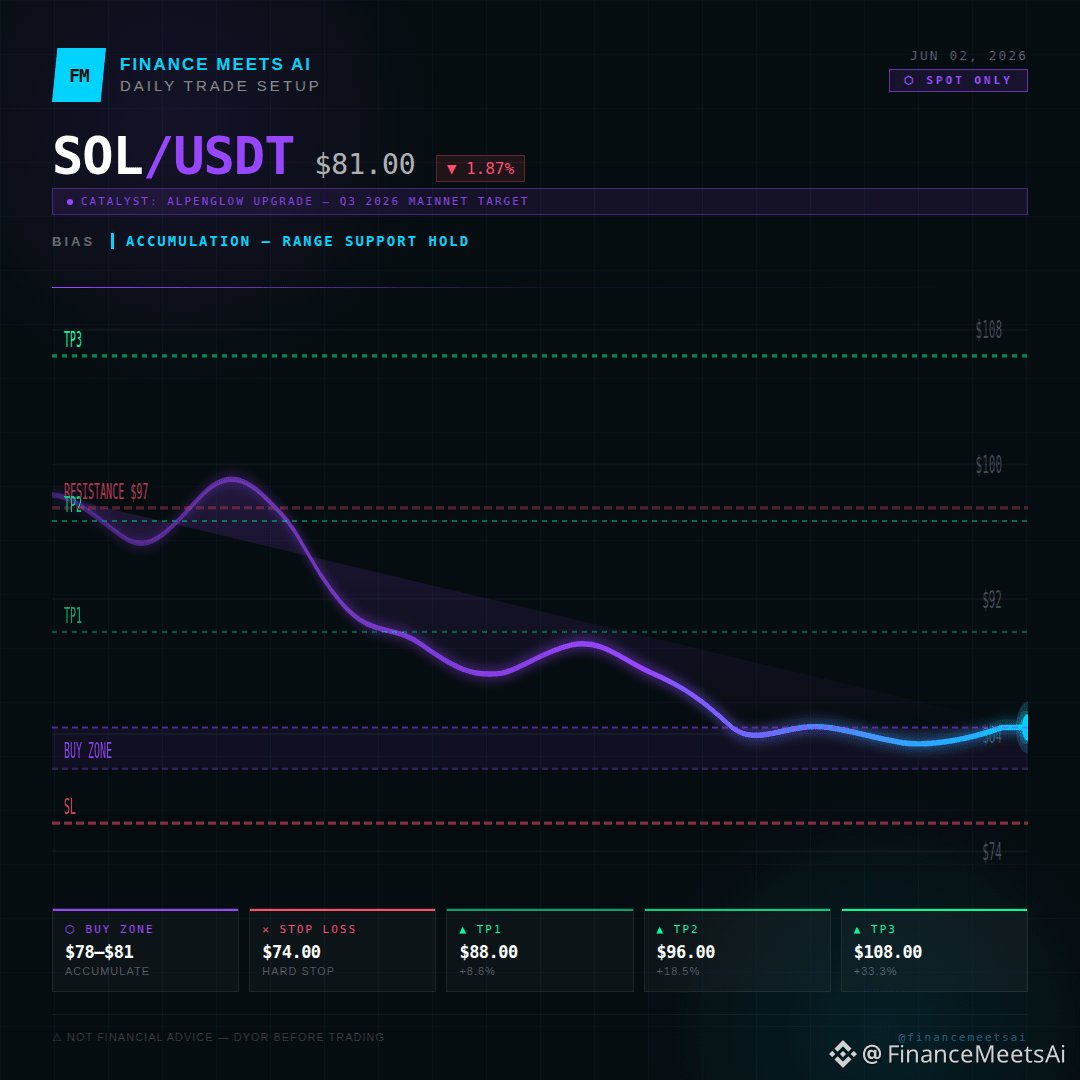Click the Binance logo beside @FinanceMeetsAi
This screenshot has width=1080, height=1080.
(842, 1054)
